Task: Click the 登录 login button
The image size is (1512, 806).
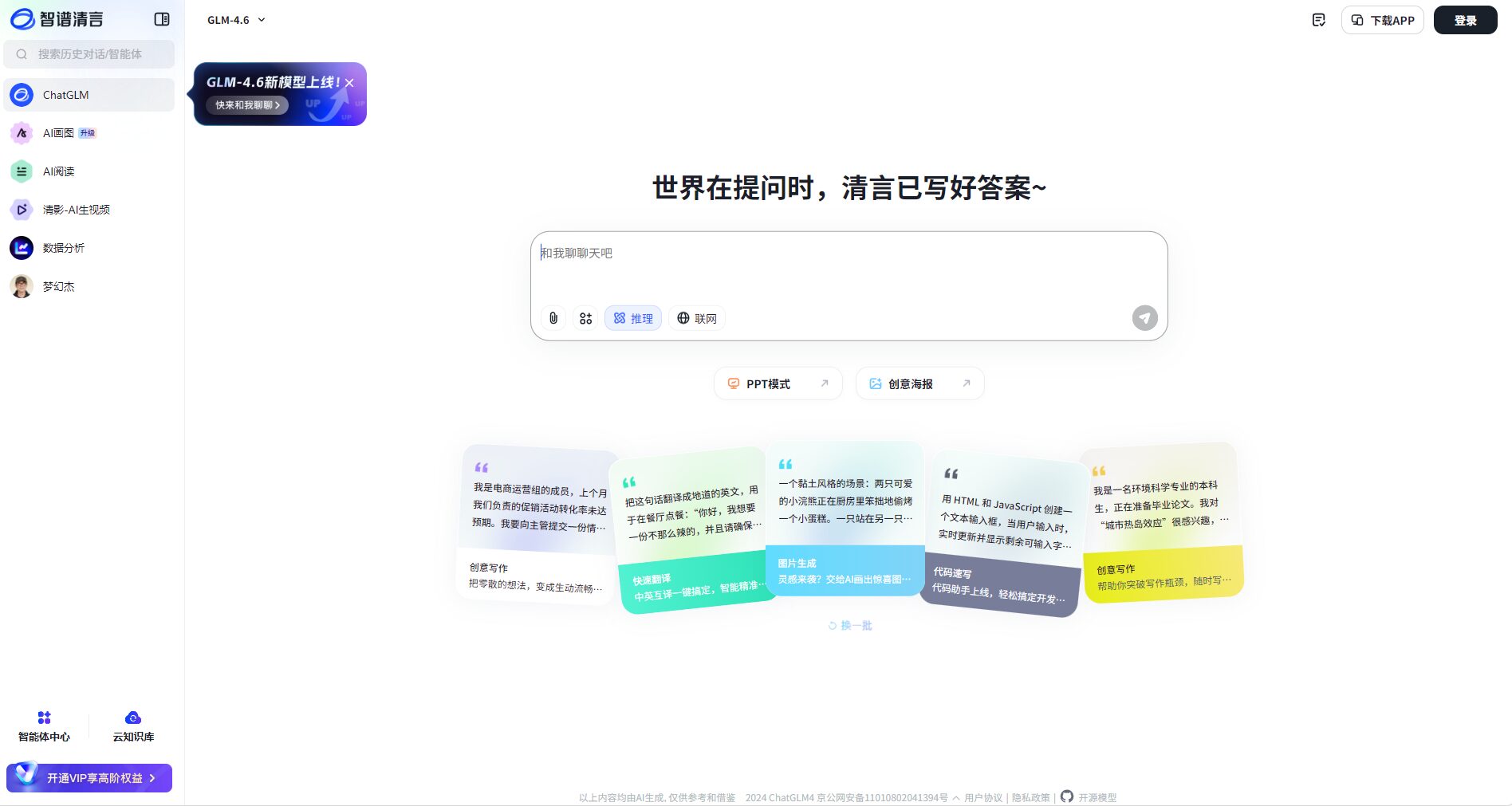Action: (1465, 20)
